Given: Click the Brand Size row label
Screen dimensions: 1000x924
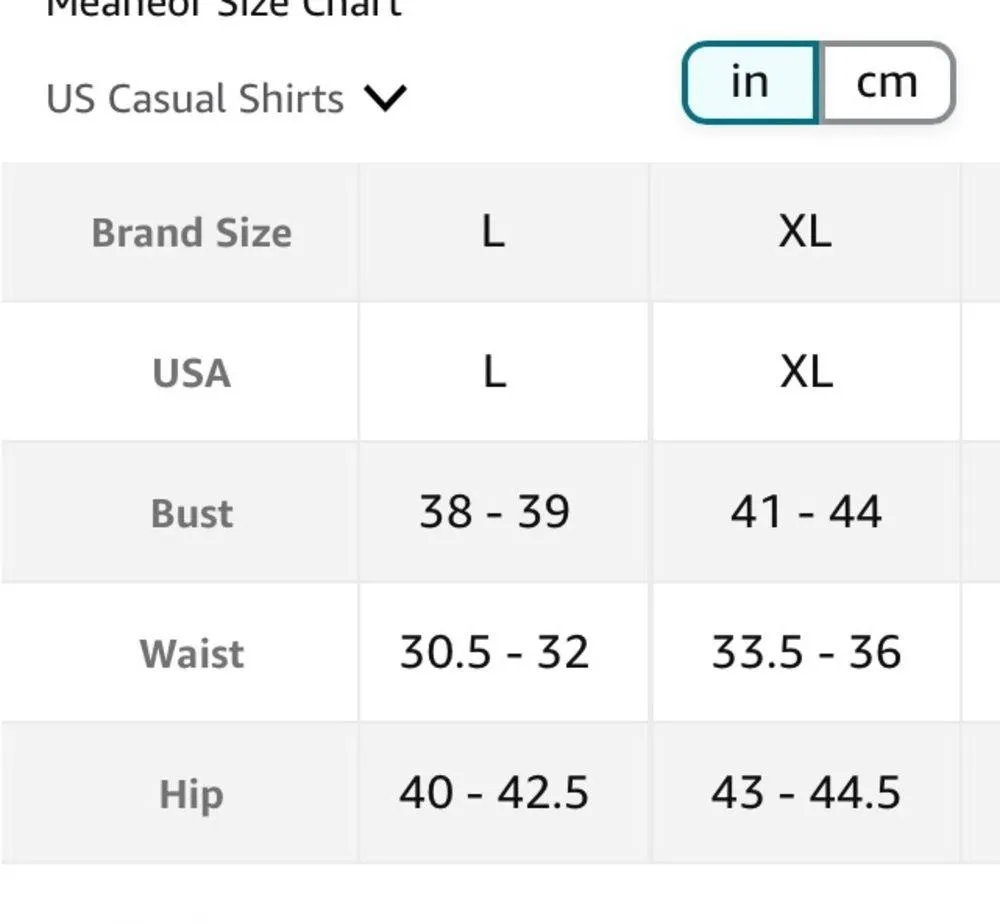Looking at the screenshot, I should [x=190, y=231].
